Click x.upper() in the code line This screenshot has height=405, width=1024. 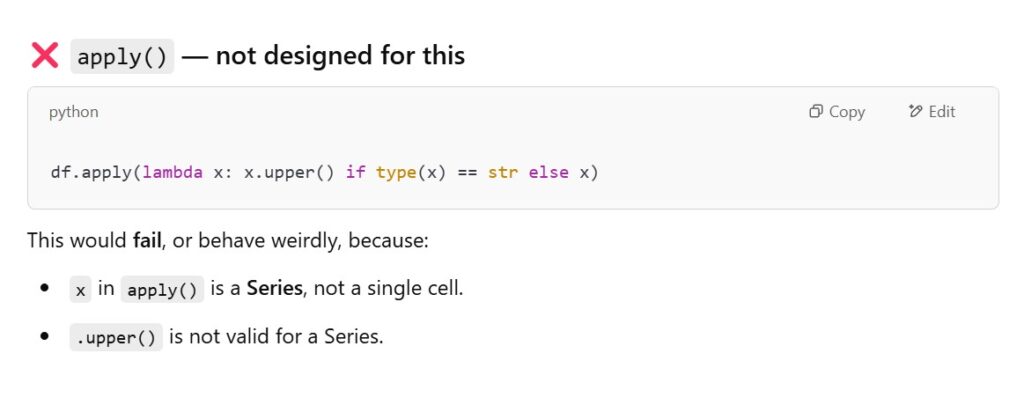tap(289, 172)
